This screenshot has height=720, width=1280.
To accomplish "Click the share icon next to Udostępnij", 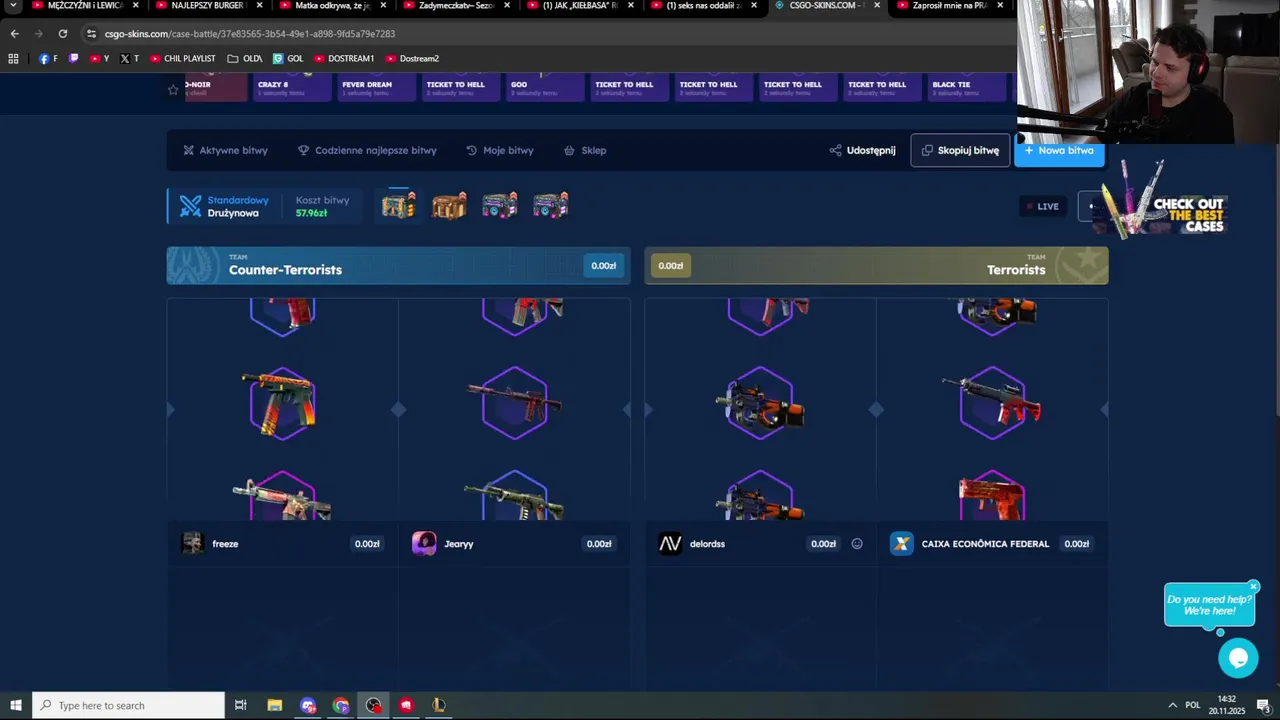I will tap(835, 151).
